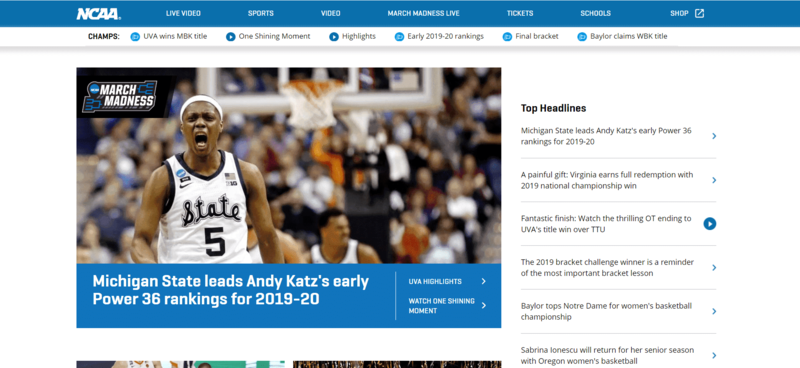Open the SPORTS menu
The image size is (800, 368).
click(261, 14)
